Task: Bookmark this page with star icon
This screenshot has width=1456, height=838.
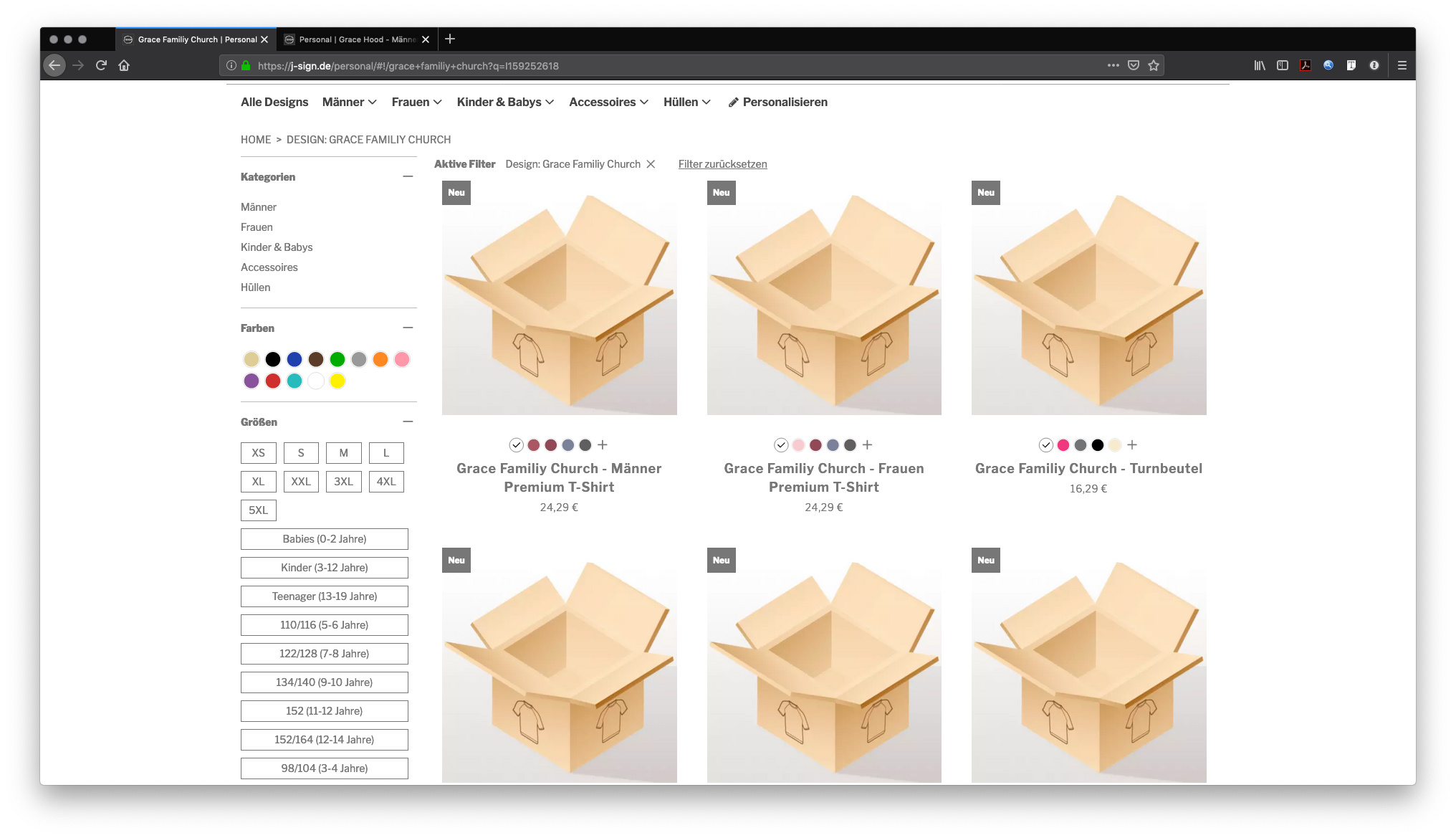Action: (x=1154, y=65)
